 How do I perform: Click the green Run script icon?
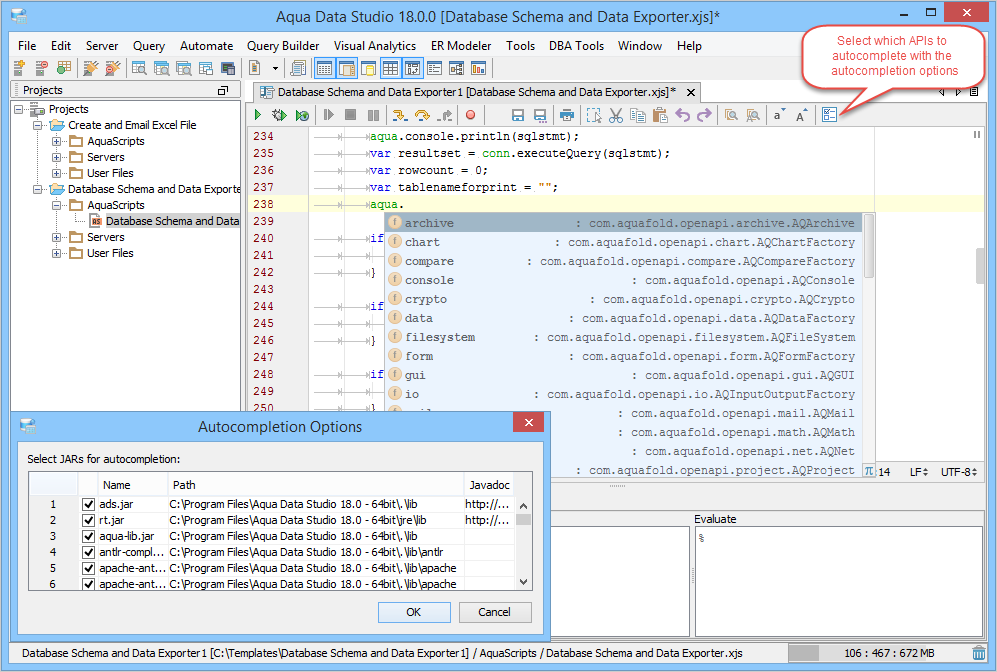point(258,115)
